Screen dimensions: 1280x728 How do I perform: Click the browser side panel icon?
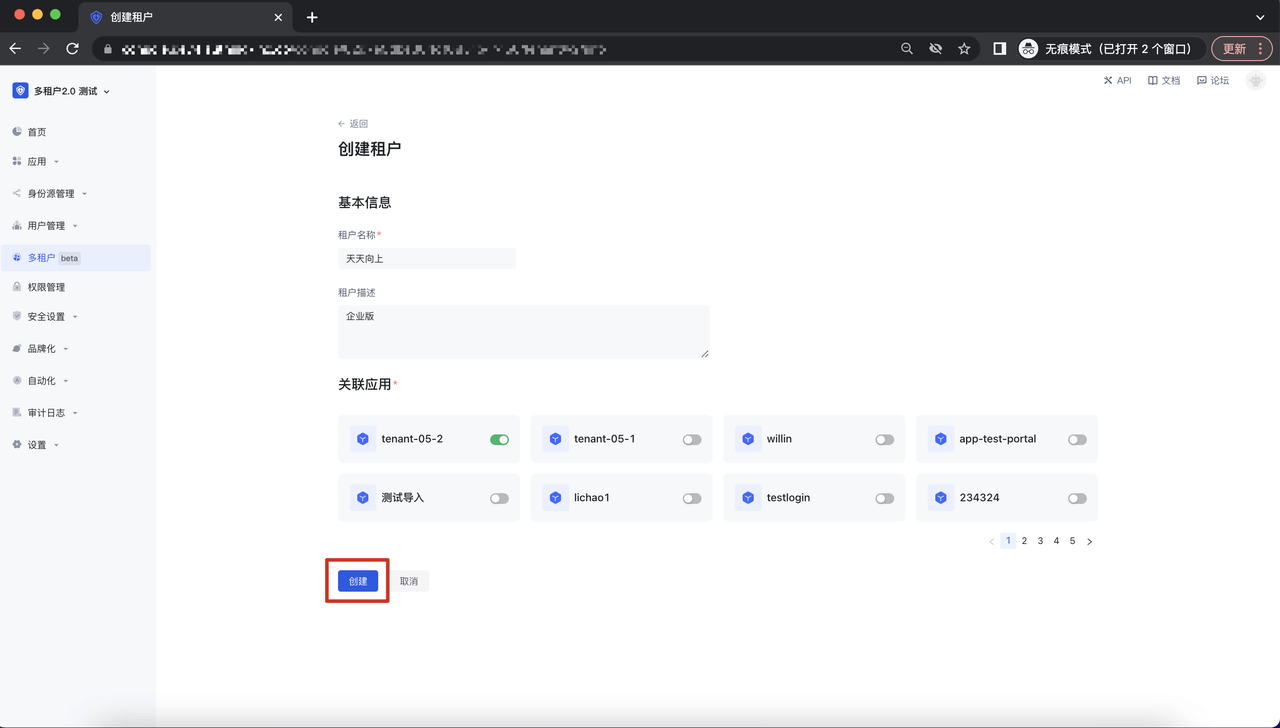(x=999, y=48)
